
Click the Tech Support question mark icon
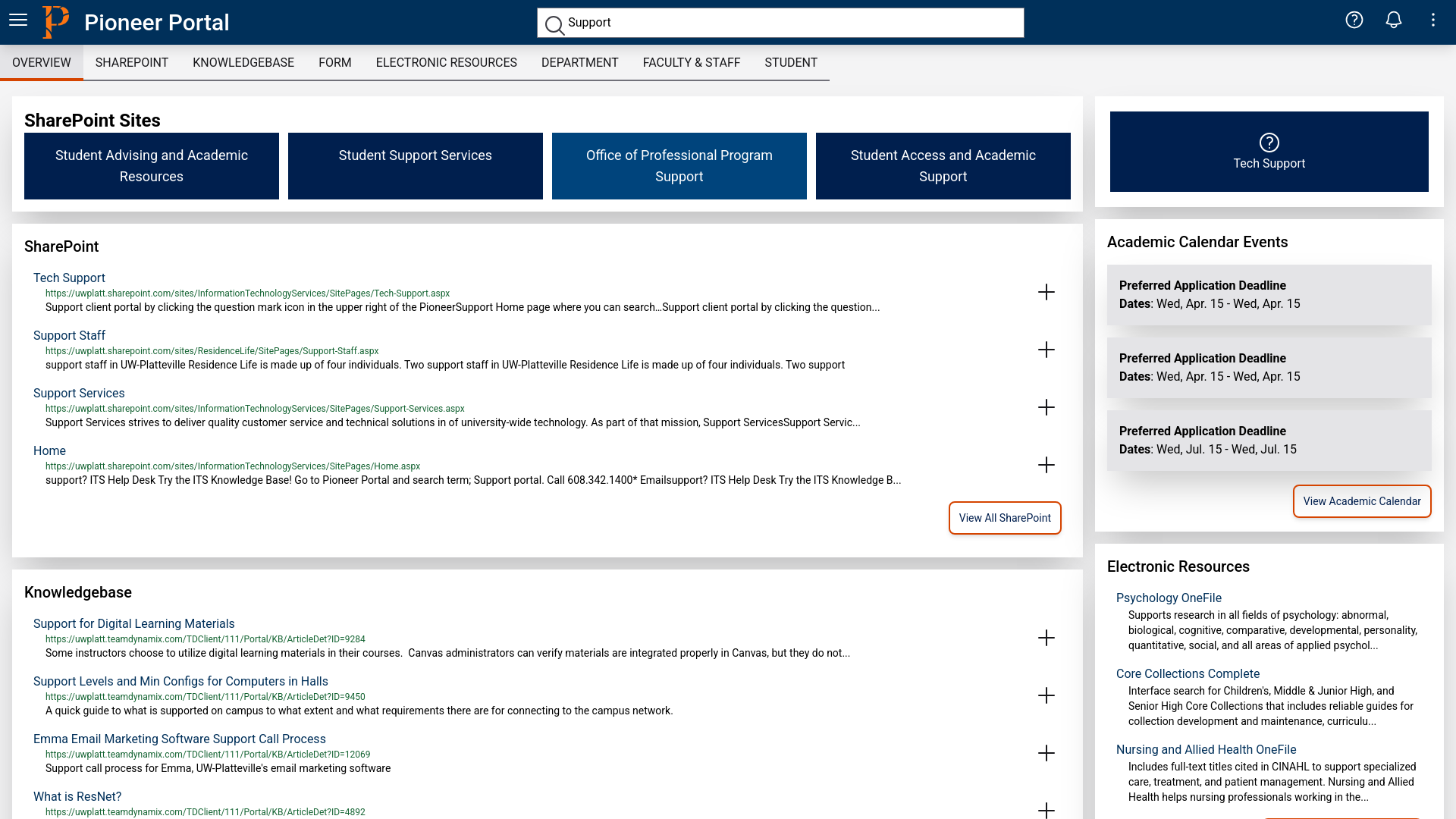point(1269,142)
